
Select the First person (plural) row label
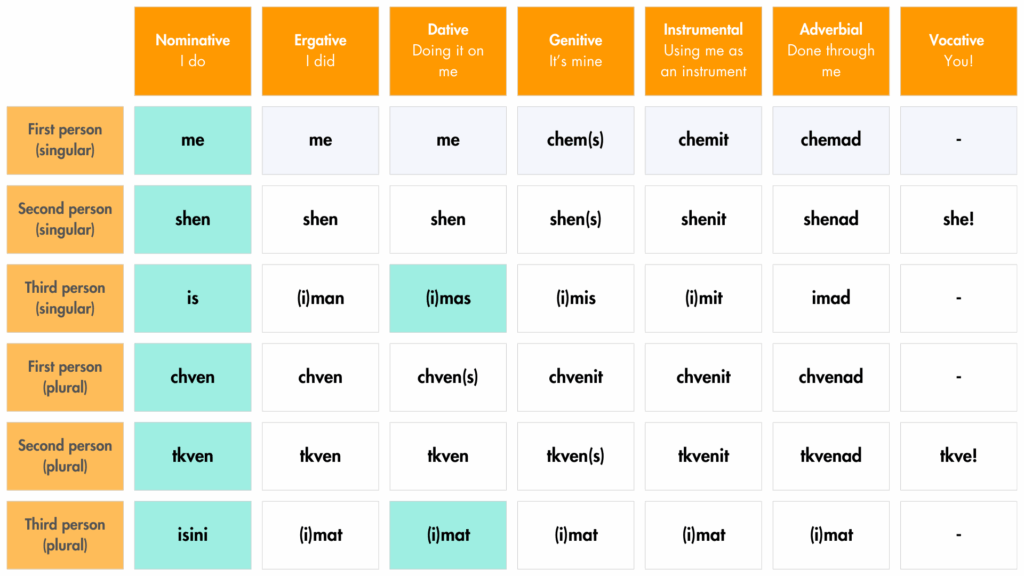click(x=65, y=377)
